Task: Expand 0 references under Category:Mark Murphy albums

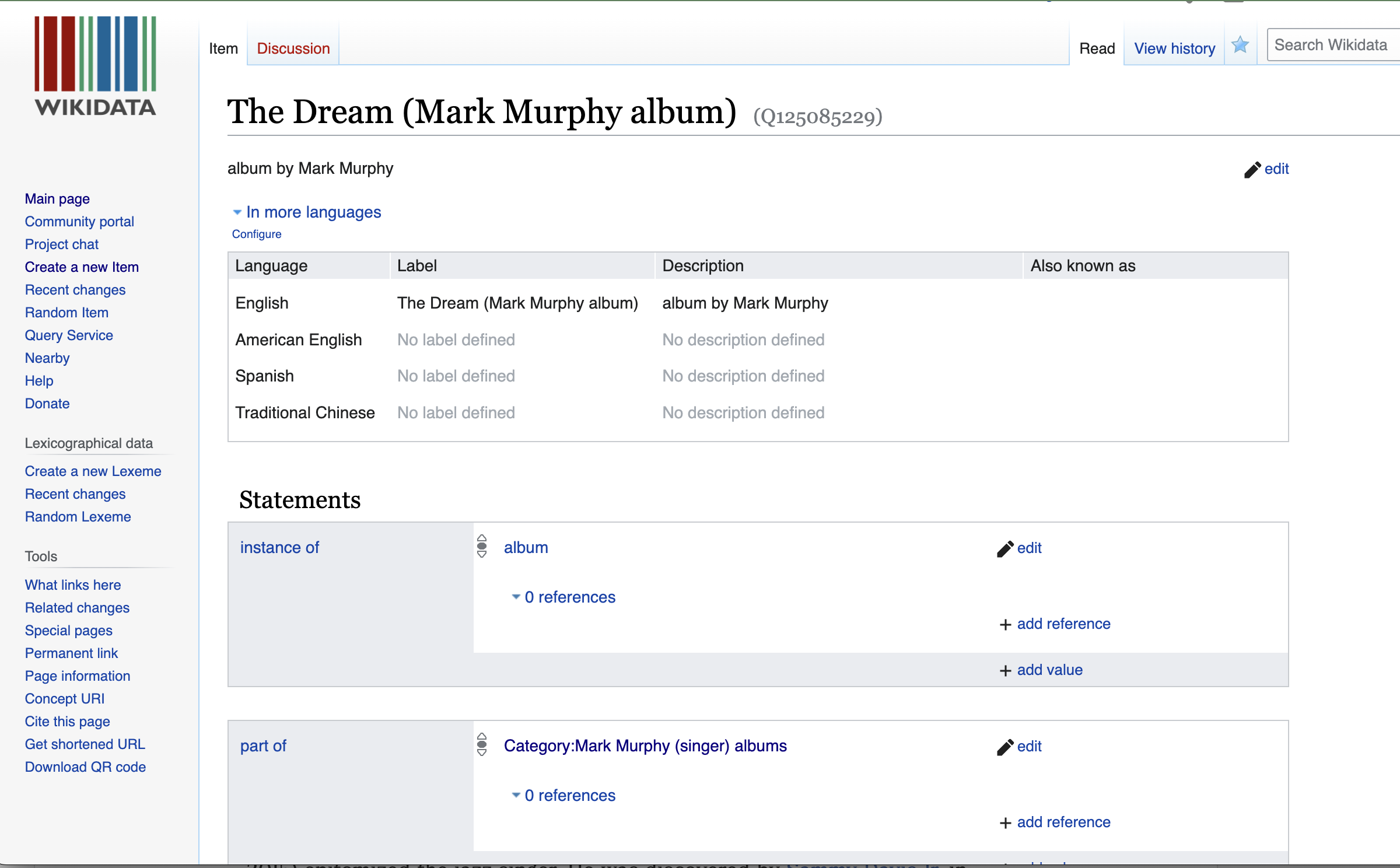Action: point(563,796)
